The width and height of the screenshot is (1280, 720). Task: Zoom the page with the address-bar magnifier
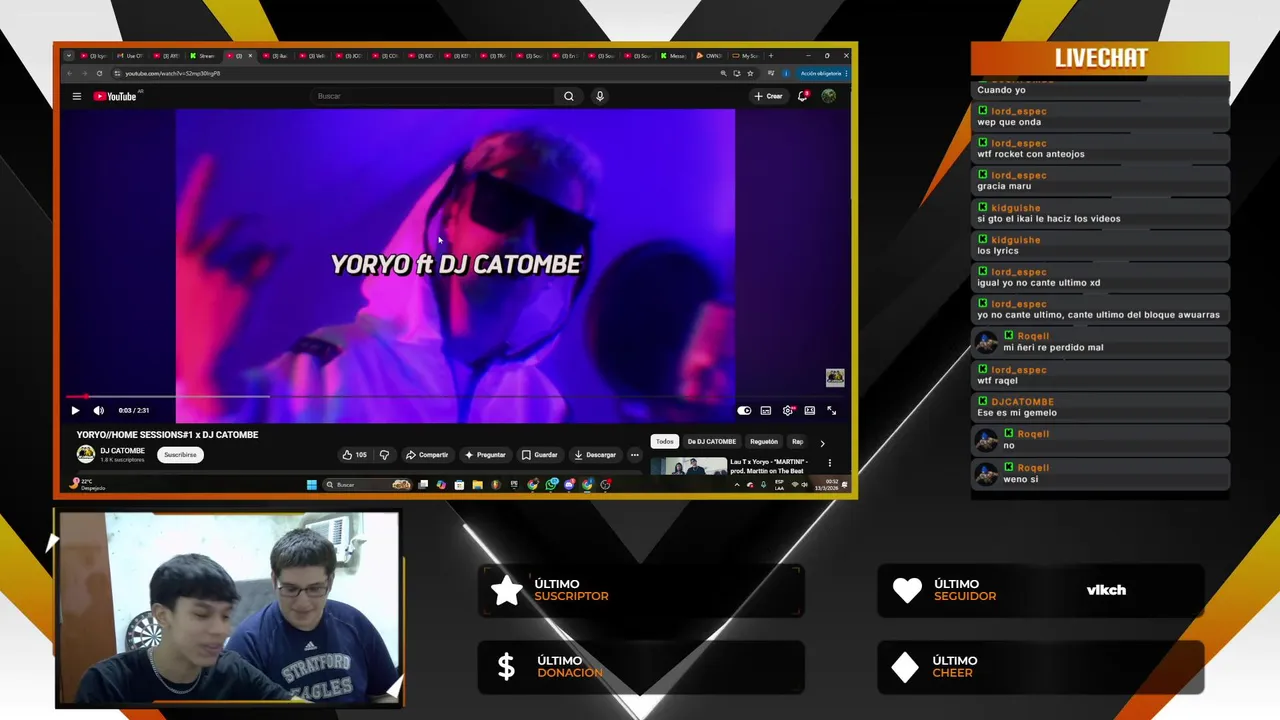click(723, 73)
